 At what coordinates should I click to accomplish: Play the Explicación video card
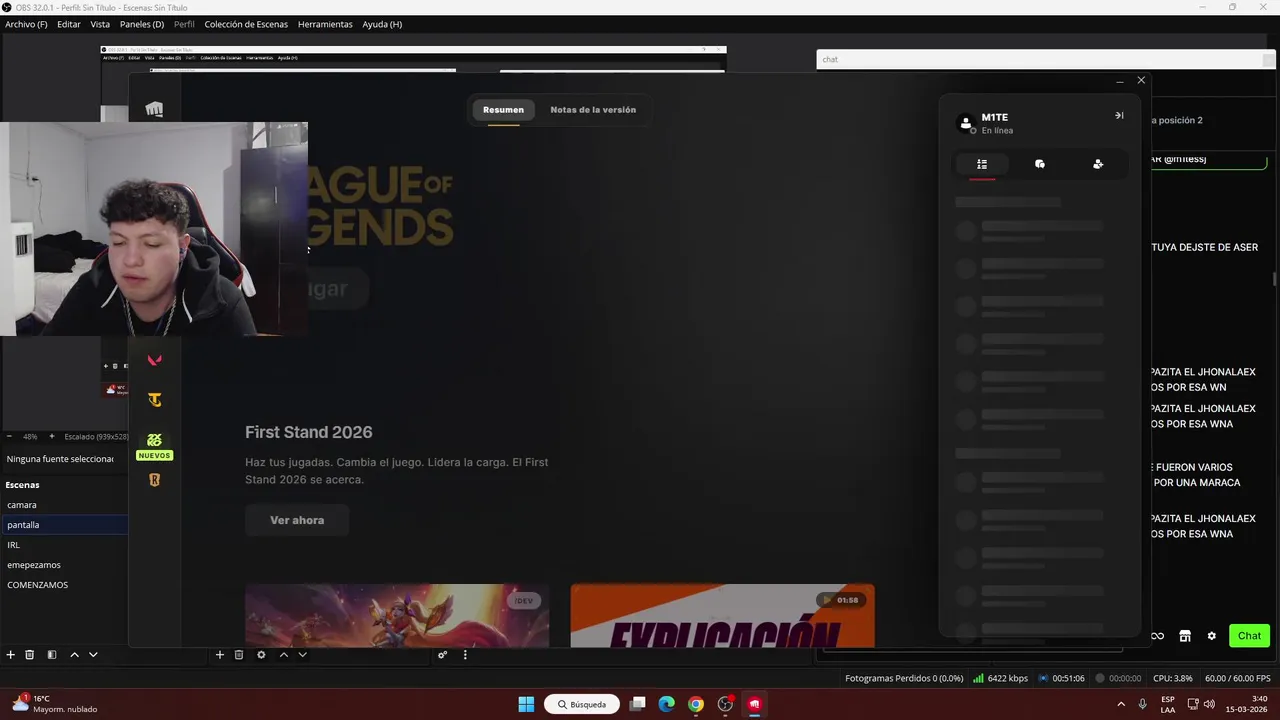tap(722, 616)
